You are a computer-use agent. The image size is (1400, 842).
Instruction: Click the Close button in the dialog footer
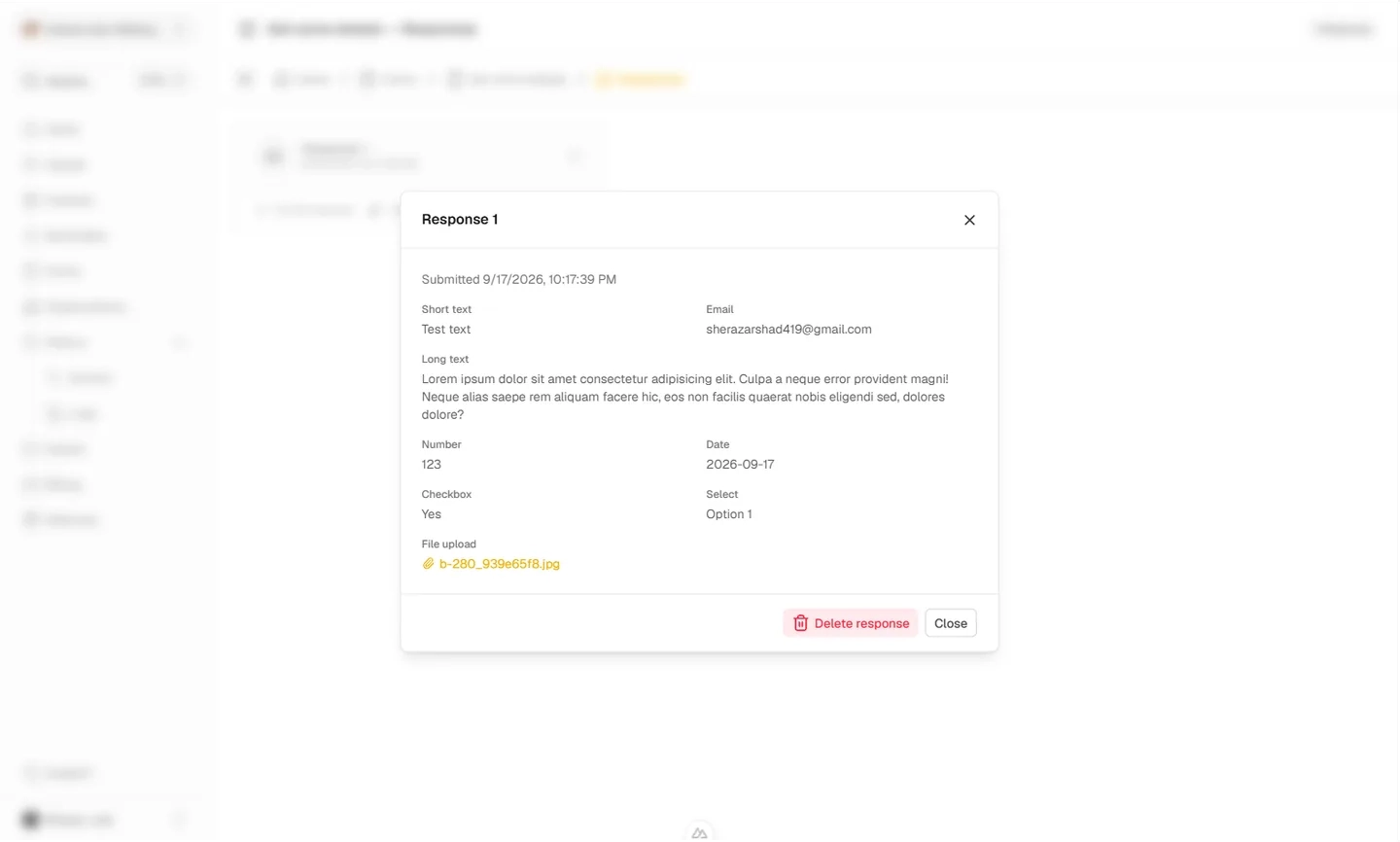pyautogui.click(x=951, y=623)
